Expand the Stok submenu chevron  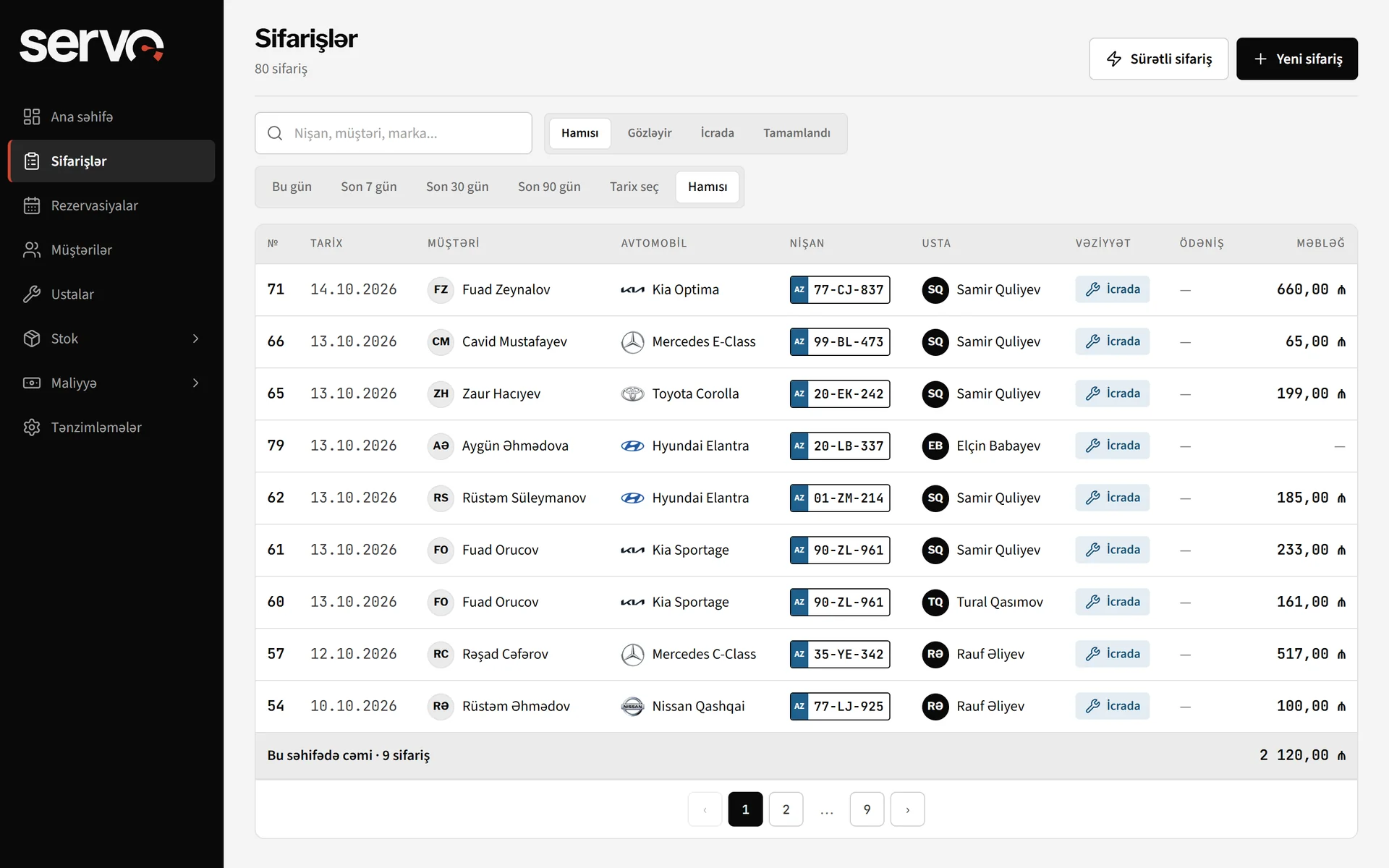[195, 339]
